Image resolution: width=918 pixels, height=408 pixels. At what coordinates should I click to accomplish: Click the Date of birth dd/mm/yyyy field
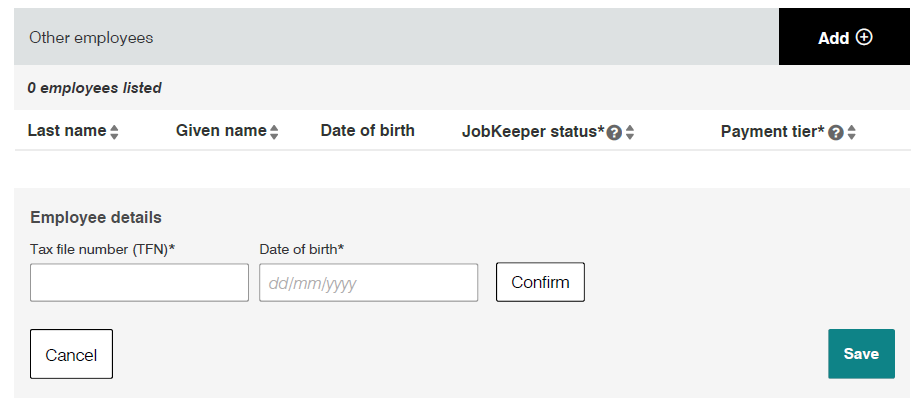coord(368,283)
